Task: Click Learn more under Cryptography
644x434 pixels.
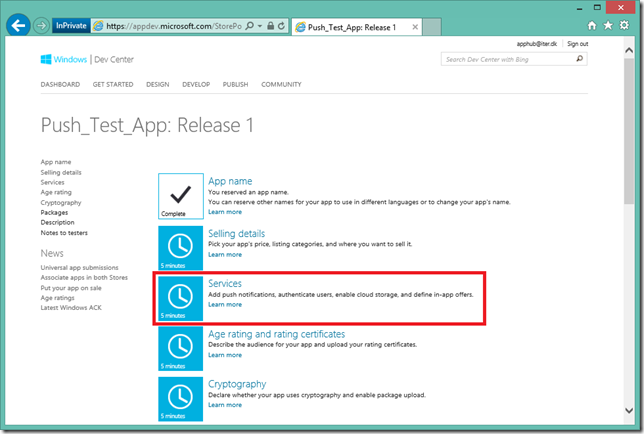Action: pyautogui.click(x=225, y=405)
